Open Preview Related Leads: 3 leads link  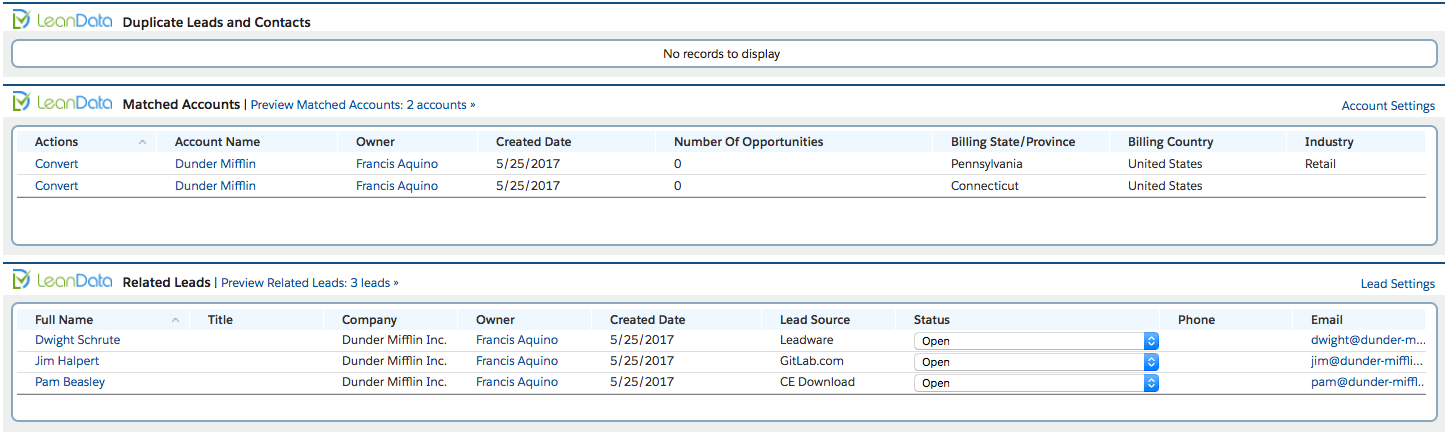coord(310,283)
